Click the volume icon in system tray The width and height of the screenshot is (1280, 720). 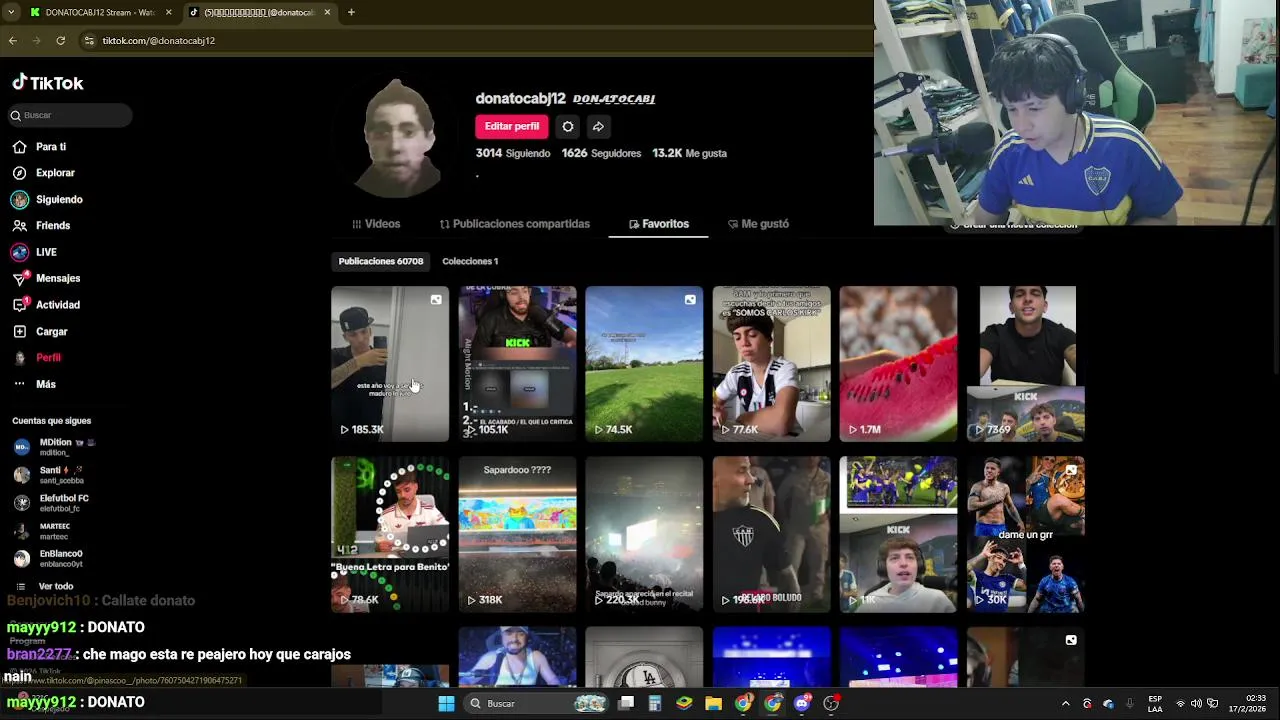point(1196,703)
